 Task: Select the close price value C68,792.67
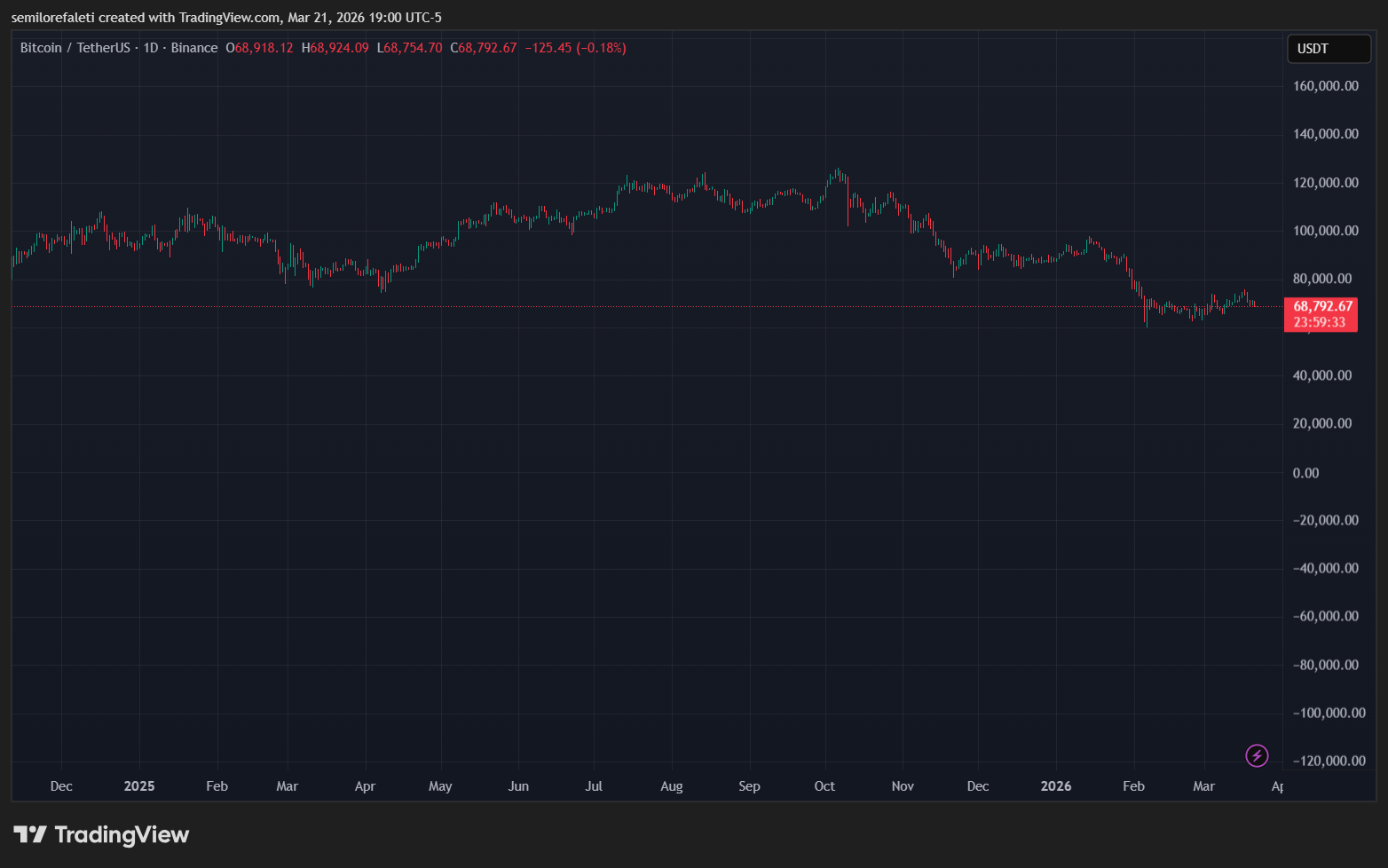tap(484, 48)
